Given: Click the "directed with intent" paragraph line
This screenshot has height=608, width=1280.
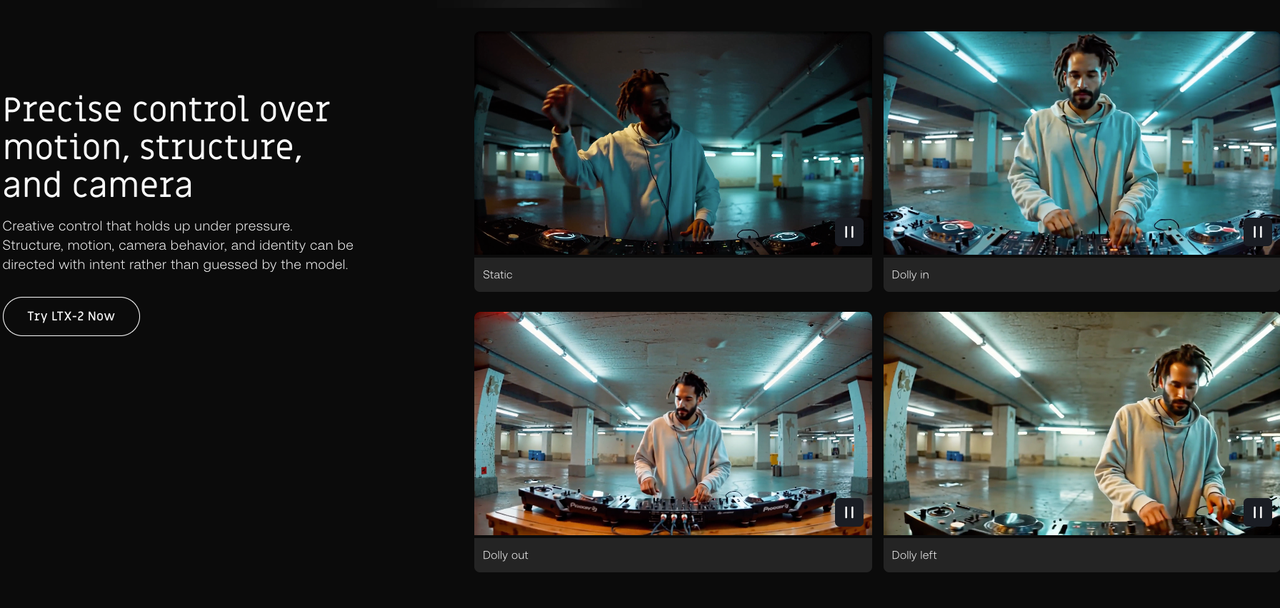Looking at the screenshot, I should (x=175, y=265).
